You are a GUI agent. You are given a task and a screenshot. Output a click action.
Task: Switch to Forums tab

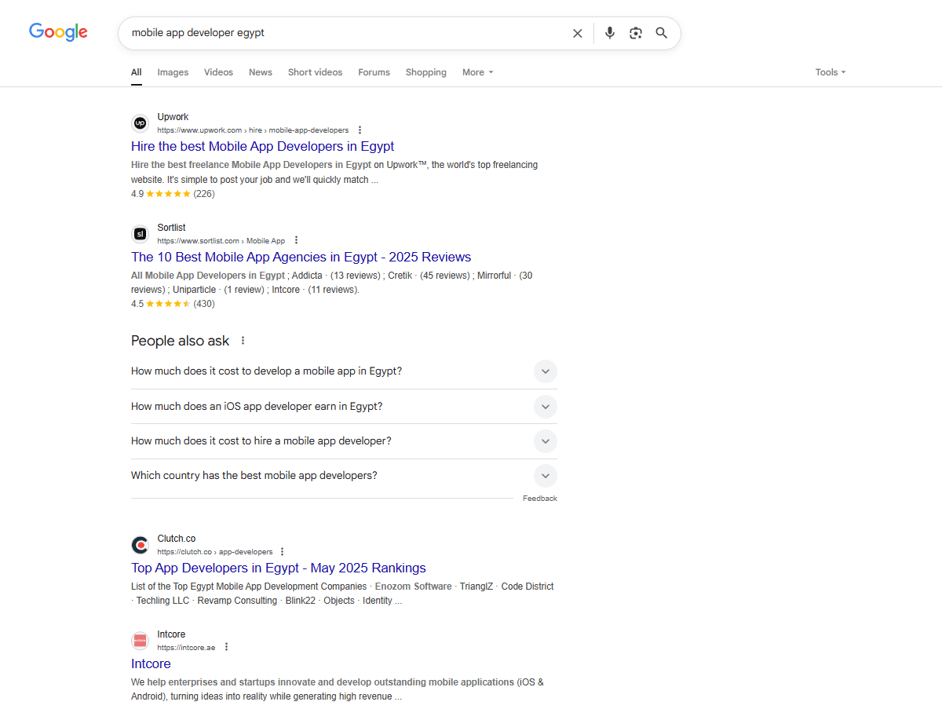tap(374, 72)
